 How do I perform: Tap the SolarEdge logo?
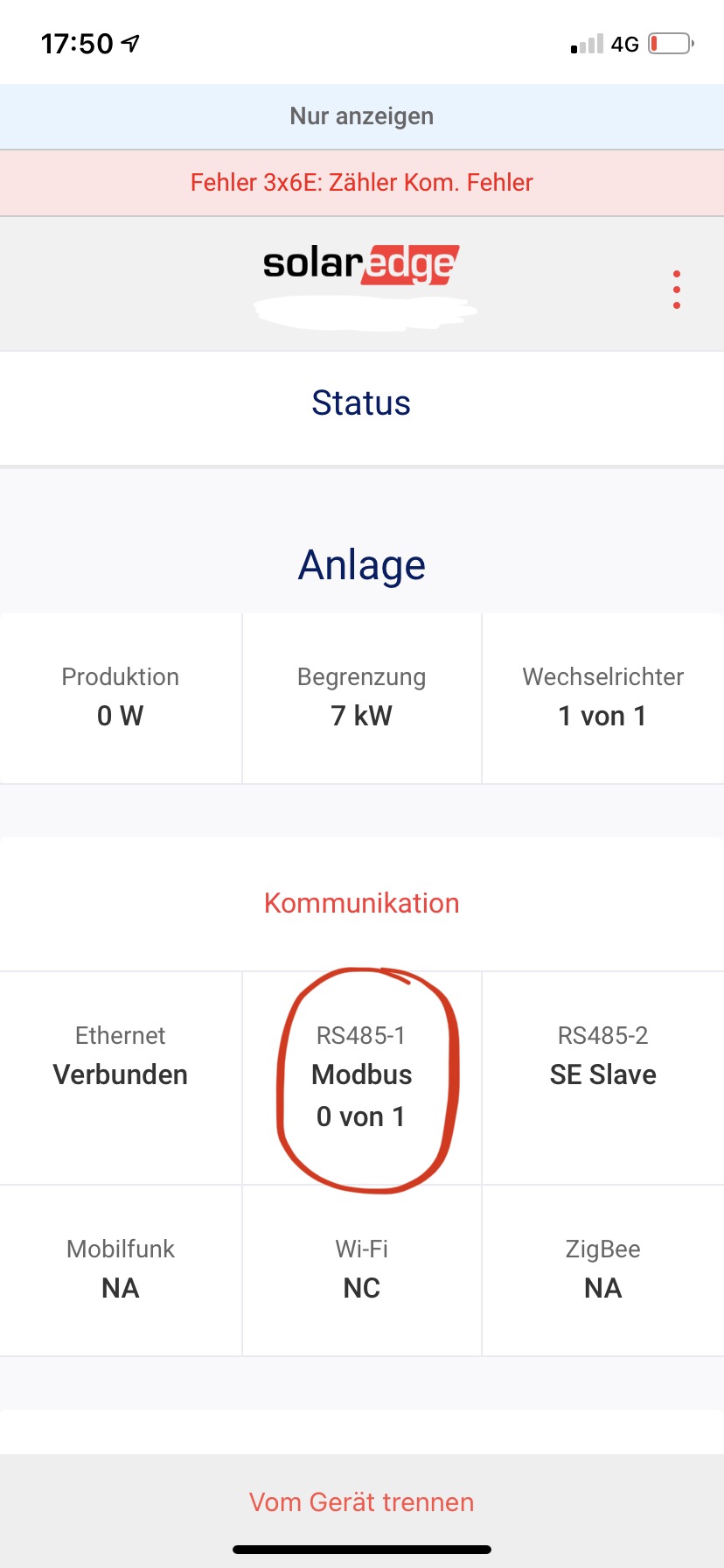click(361, 264)
